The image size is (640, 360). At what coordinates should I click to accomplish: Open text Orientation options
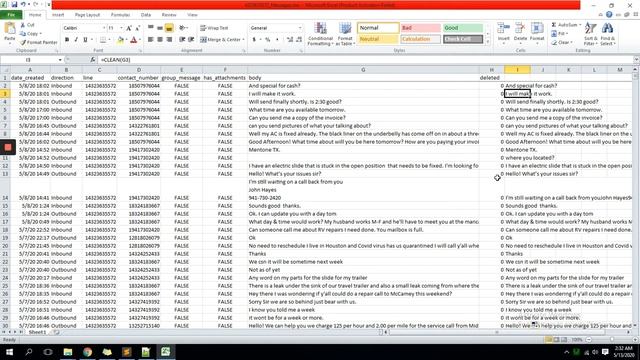click(183, 28)
